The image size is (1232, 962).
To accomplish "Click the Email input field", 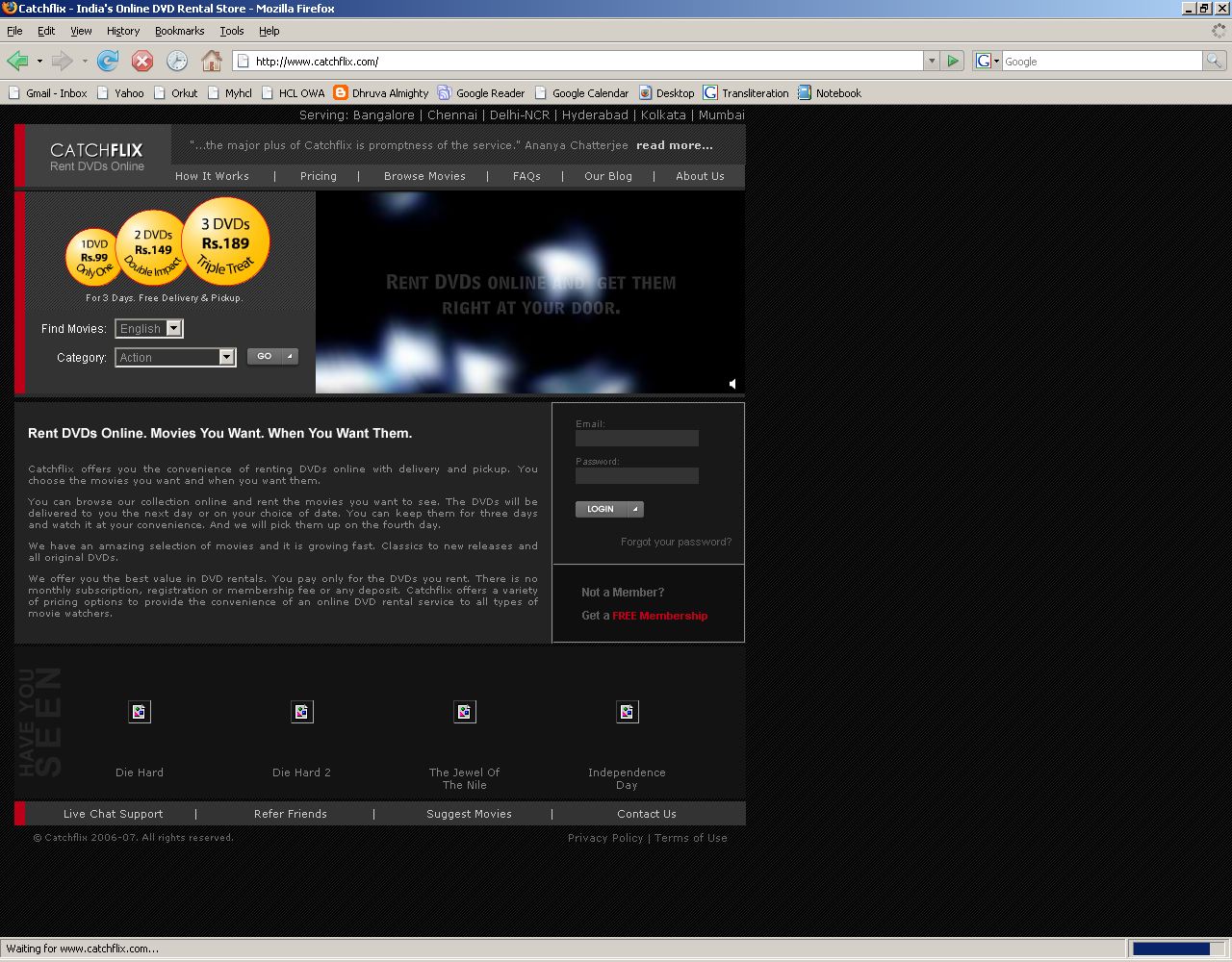I will tap(637, 438).
